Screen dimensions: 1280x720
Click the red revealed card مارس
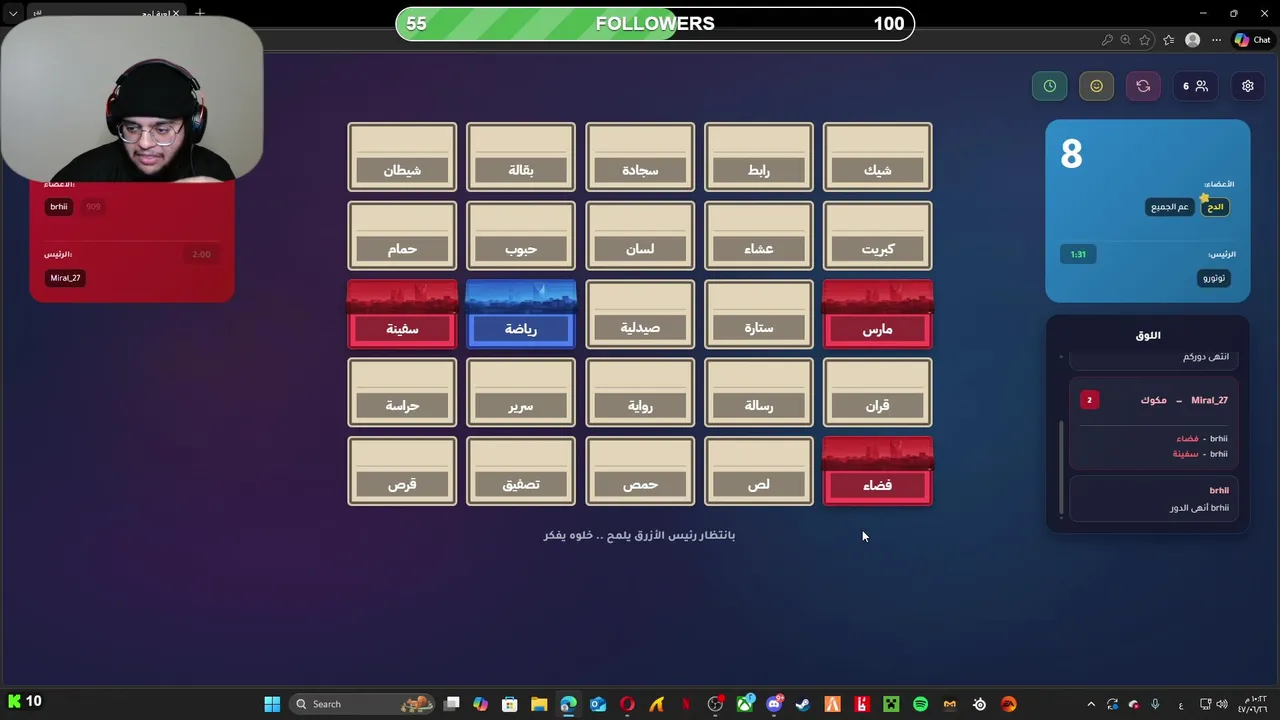coord(878,315)
